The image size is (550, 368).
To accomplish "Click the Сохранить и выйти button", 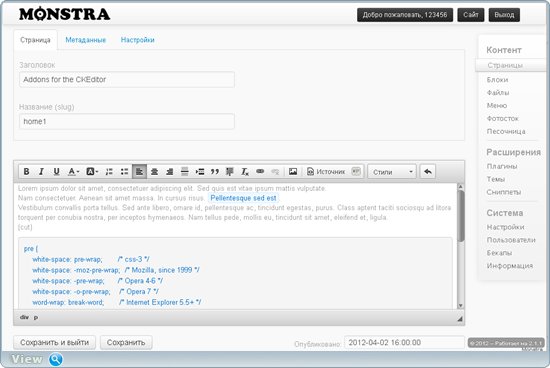I will coord(54,342).
